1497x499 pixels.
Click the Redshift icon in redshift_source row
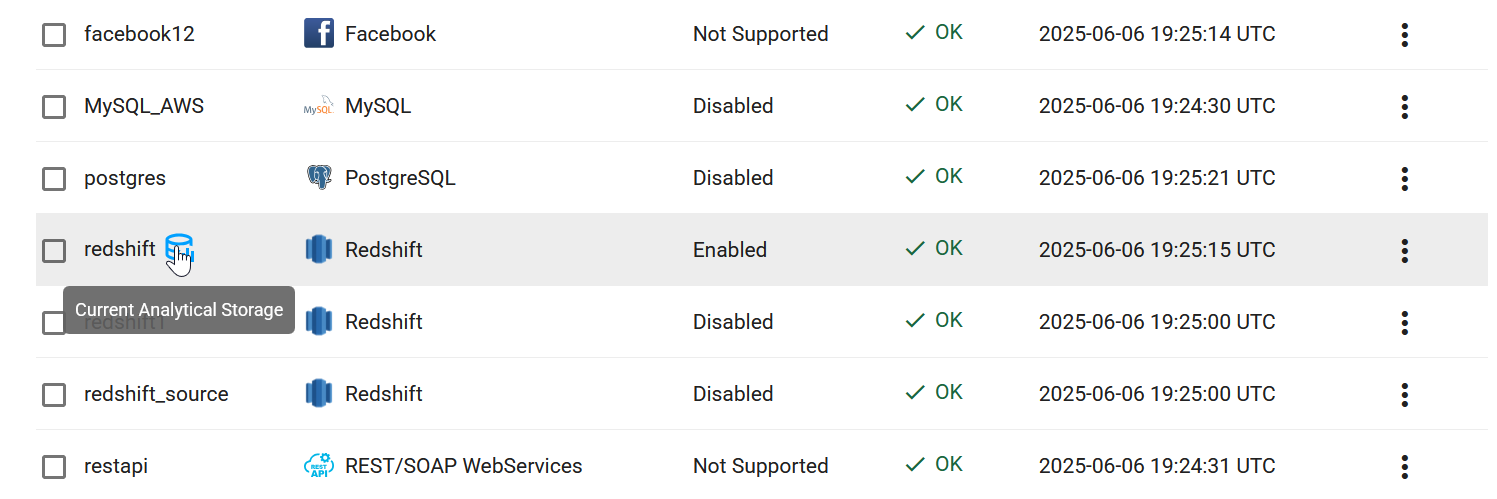[318, 394]
